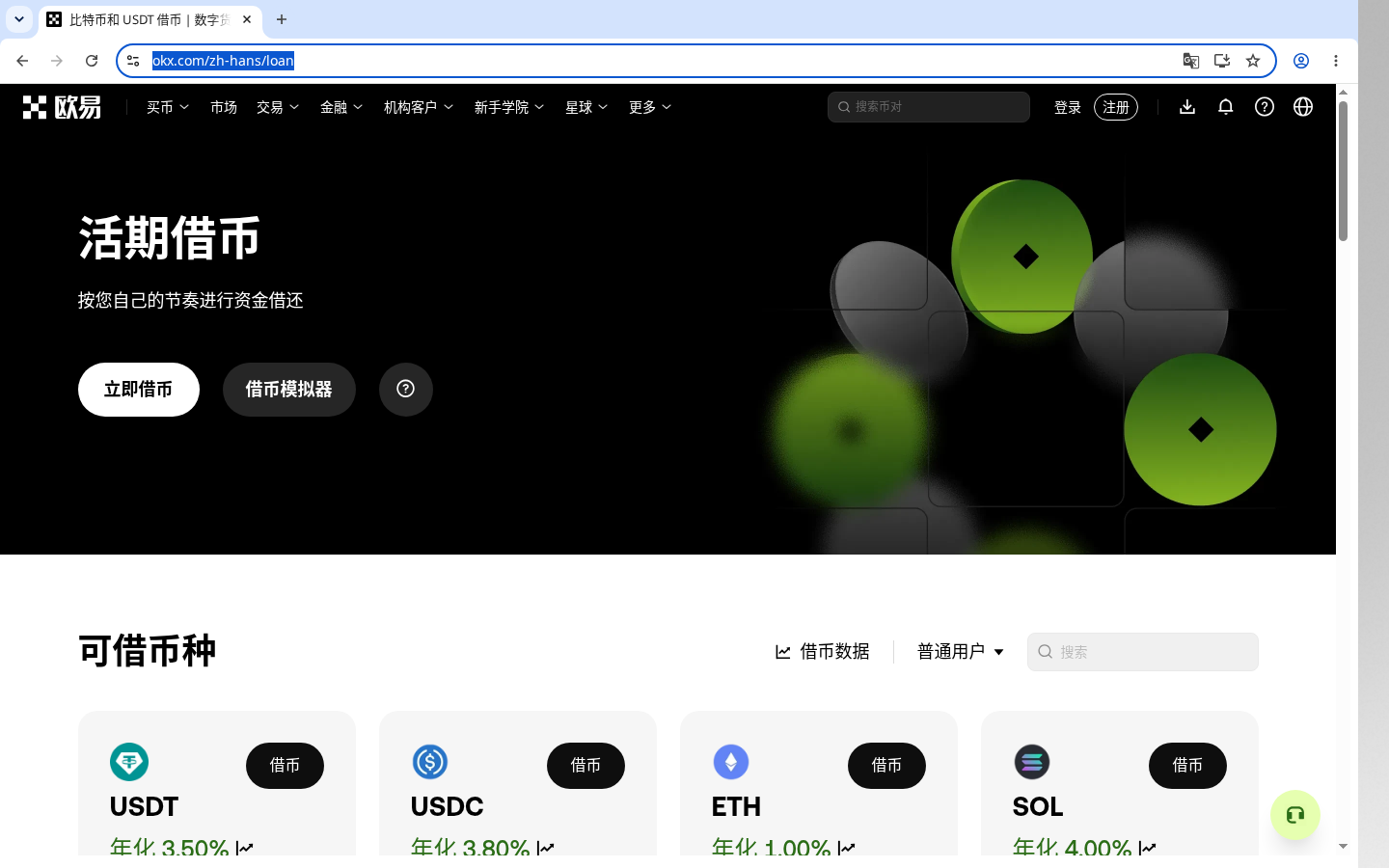Click the 立即借币 button
The height and width of the screenshot is (868, 1389).
tap(139, 390)
